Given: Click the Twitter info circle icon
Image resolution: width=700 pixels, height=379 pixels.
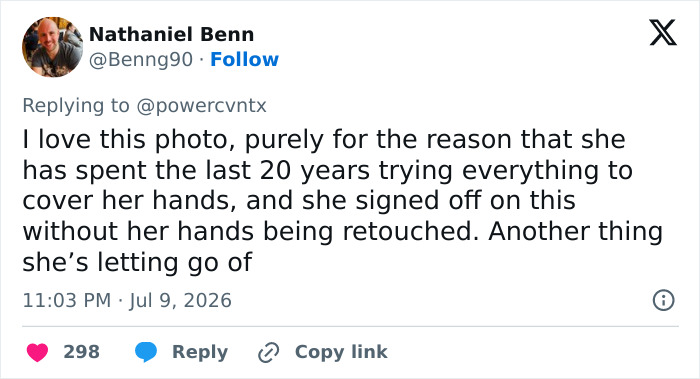Looking at the screenshot, I should (x=663, y=300).
